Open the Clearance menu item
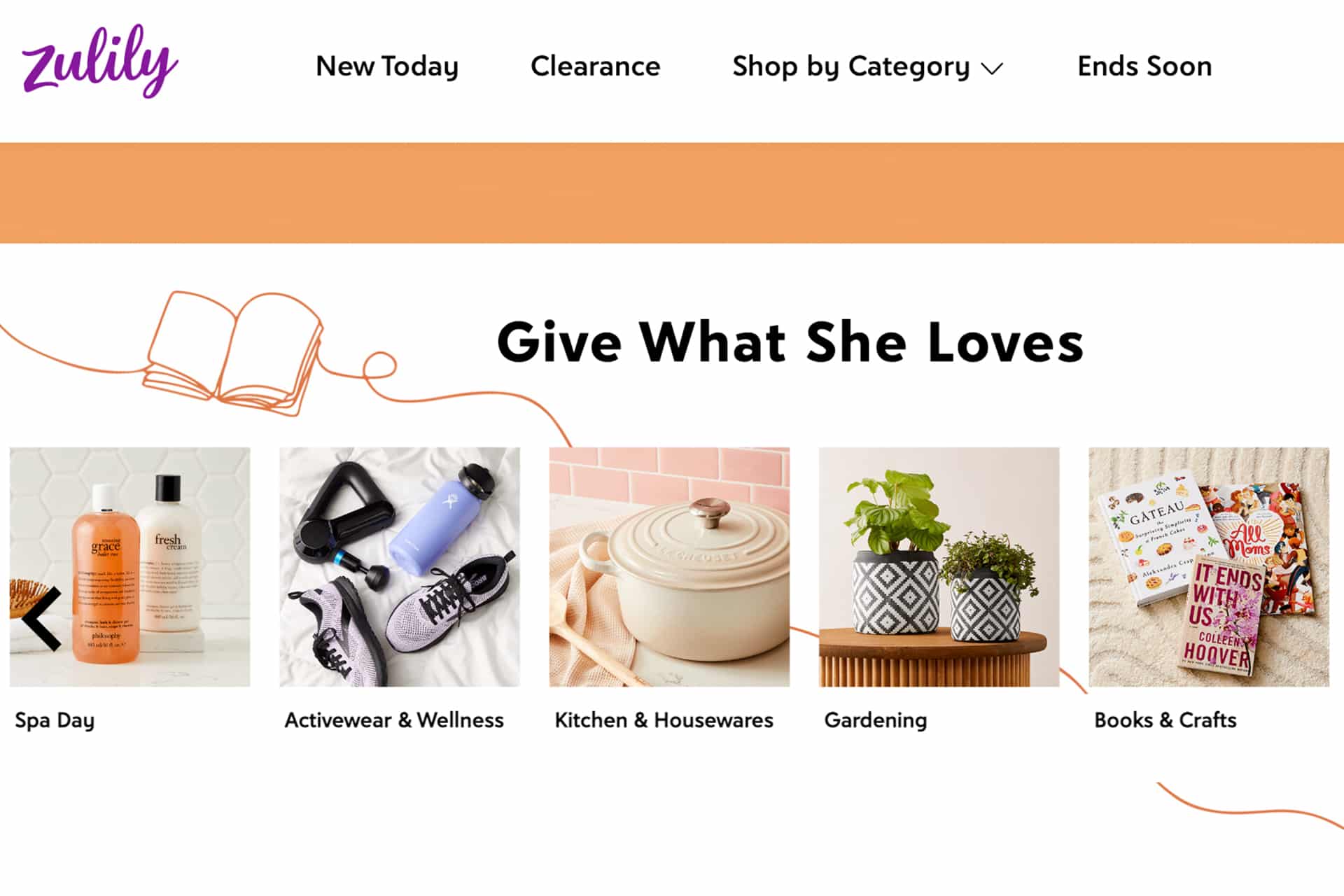 pyautogui.click(x=596, y=66)
